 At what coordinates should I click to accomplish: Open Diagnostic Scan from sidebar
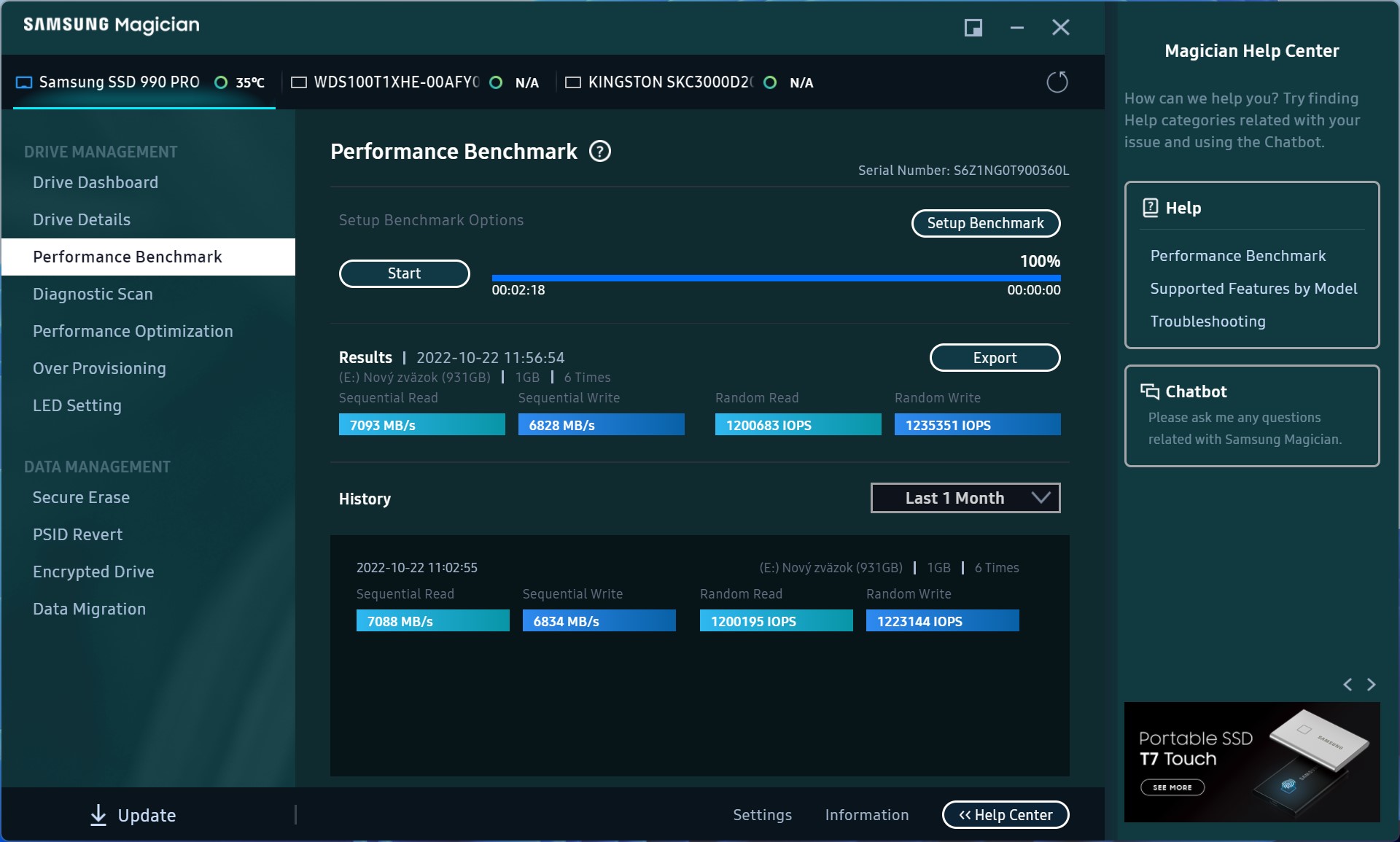[x=93, y=294]
